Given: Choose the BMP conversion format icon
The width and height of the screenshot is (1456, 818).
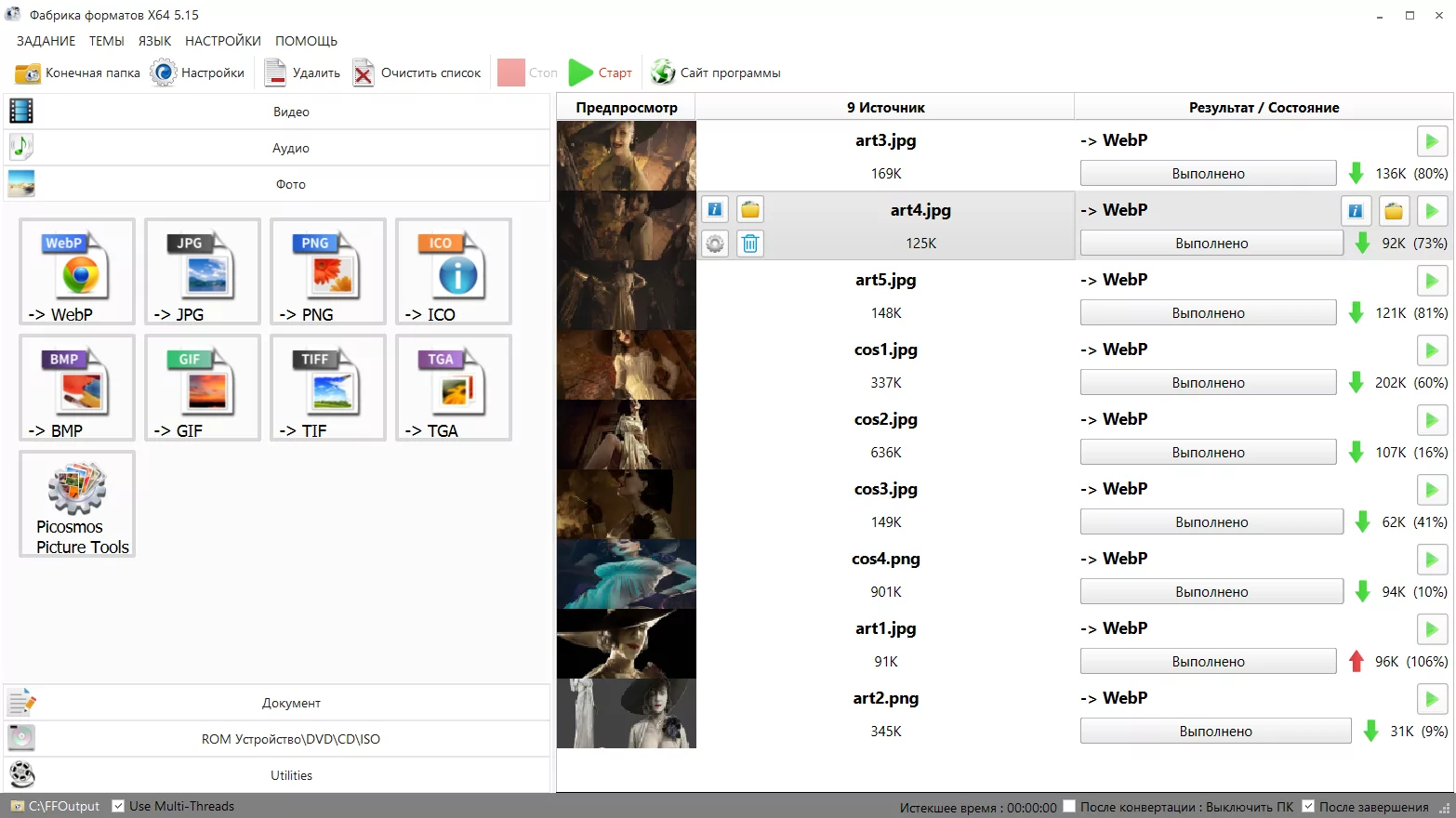Looking at the screenshot, I should tap(77, 388).
